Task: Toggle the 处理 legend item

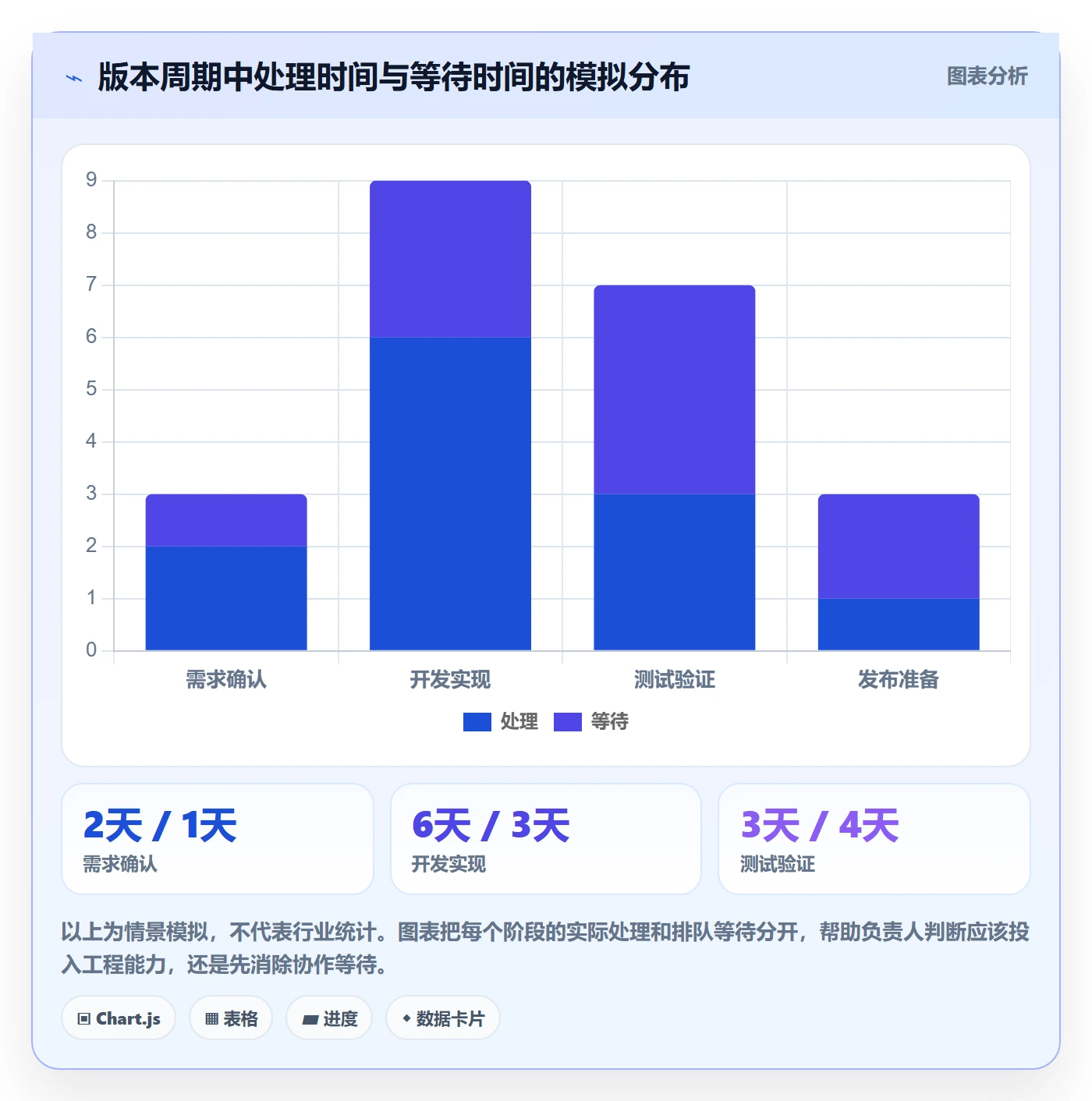Action: tap(501, 722)
